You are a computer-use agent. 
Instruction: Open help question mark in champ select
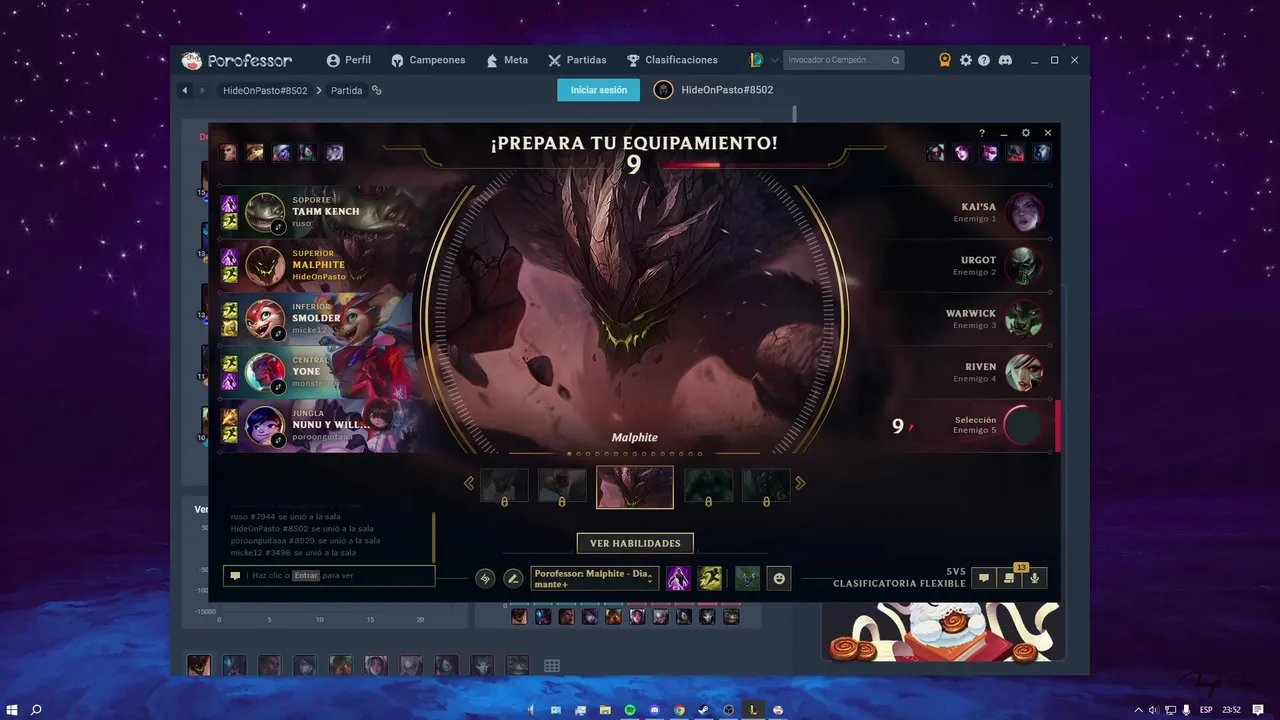point(982,133)
